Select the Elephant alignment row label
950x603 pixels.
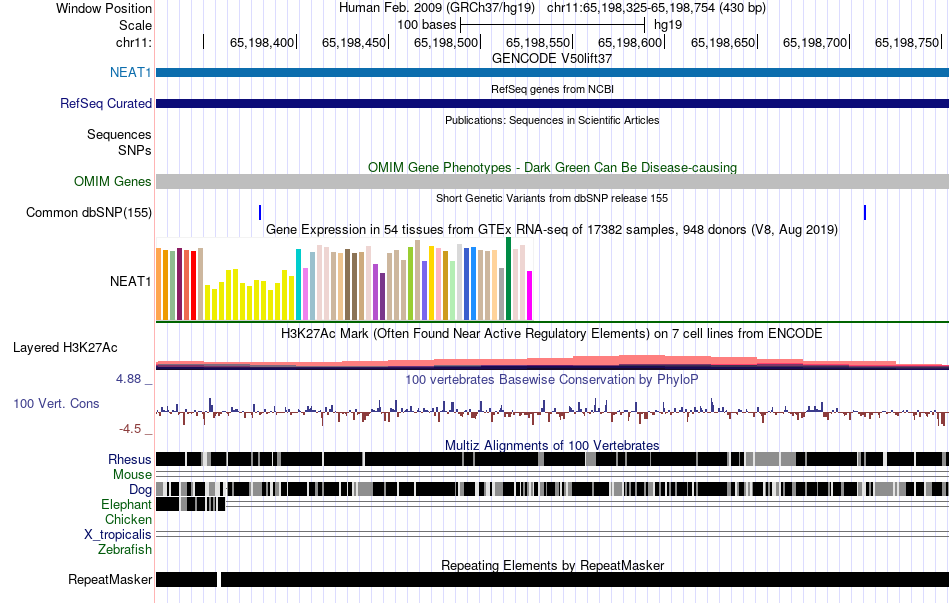pyautogui.click(x=126, y=505)
